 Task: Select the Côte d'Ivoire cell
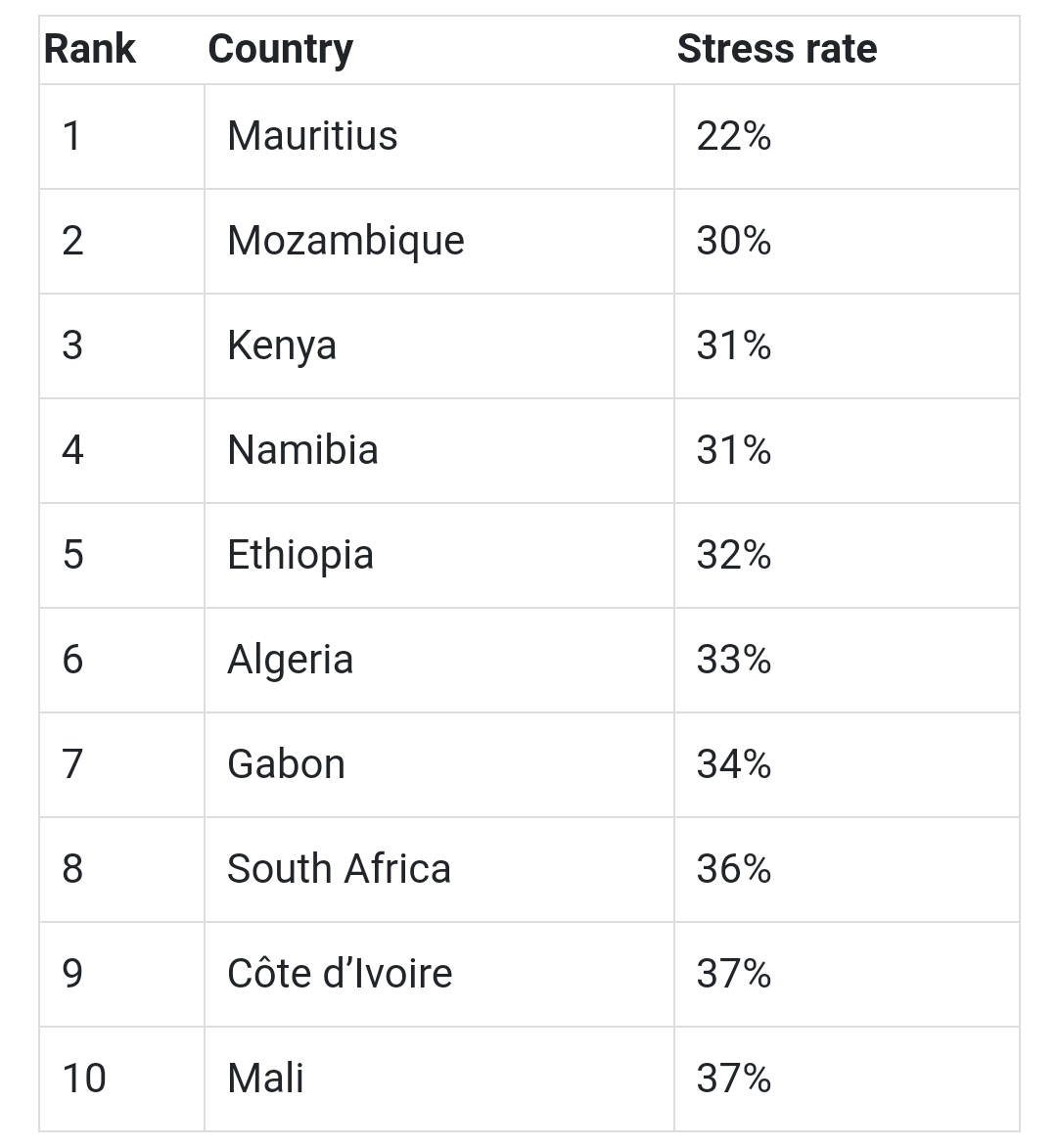[340, 974]
